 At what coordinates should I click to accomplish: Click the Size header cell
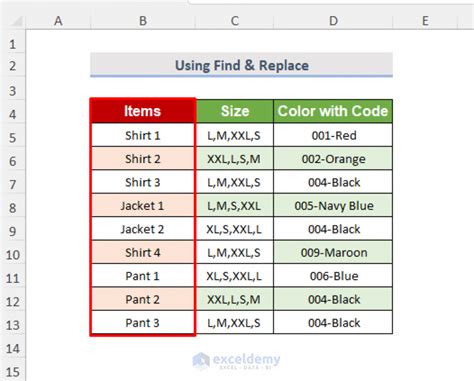coord(235,111)
